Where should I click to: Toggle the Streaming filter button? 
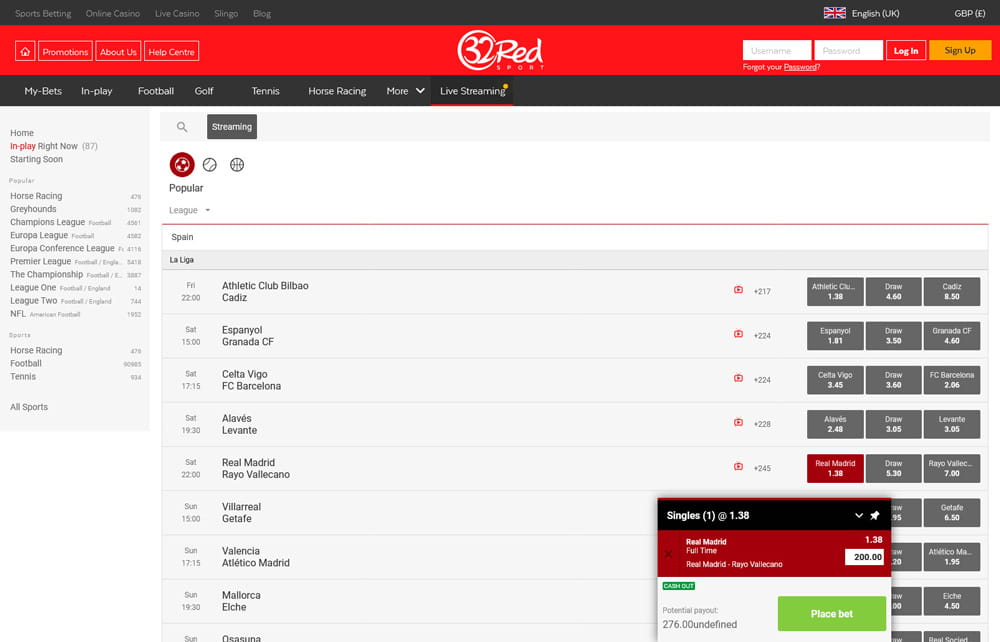click(x=231, y=127)
